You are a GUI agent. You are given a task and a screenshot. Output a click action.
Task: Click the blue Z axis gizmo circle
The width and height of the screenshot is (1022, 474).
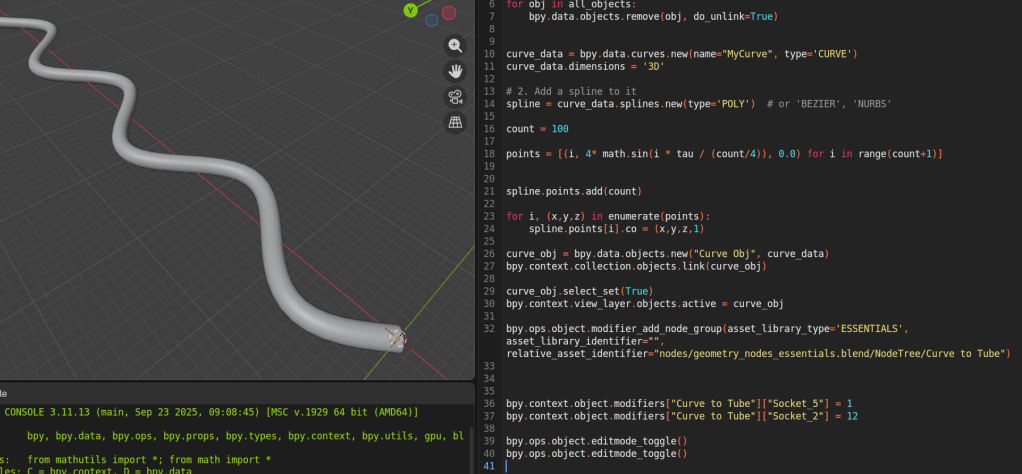click(x=431, y=20)
